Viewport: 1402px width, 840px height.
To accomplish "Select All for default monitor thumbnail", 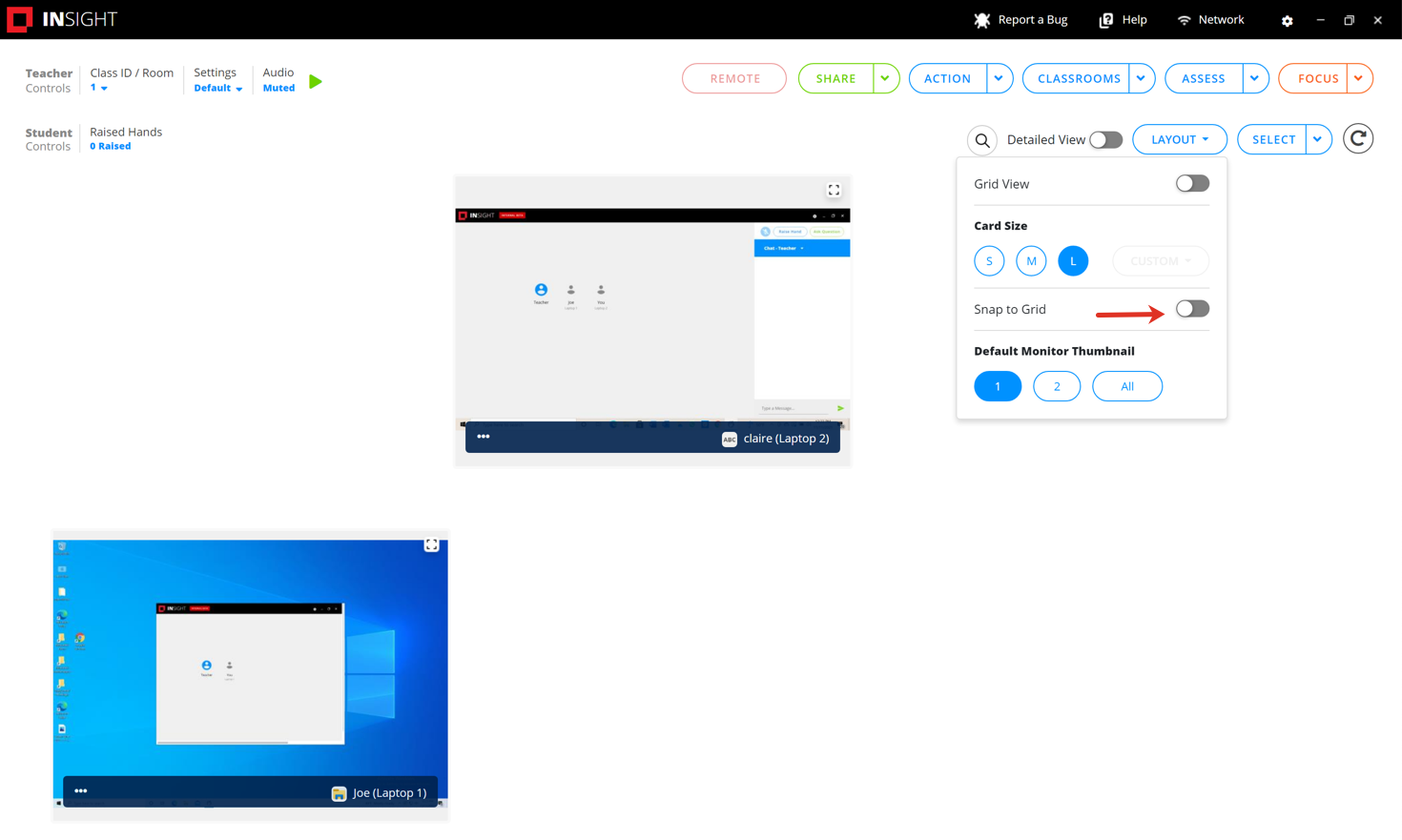I will [1126, 386].
